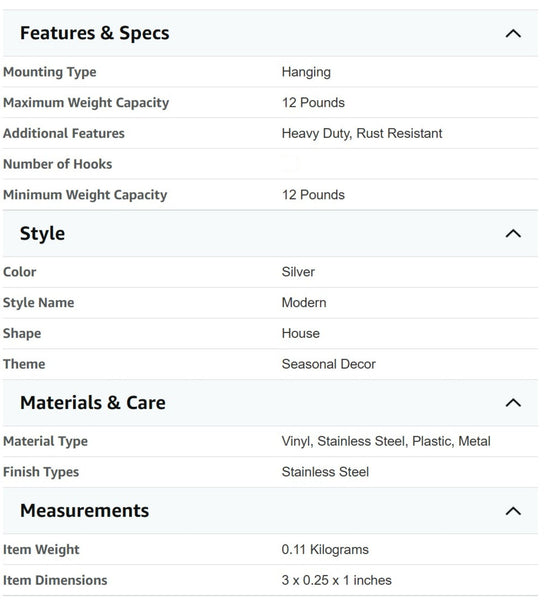Click the Material Type value text
Viewport: 546px width, 600px height.
386,441
